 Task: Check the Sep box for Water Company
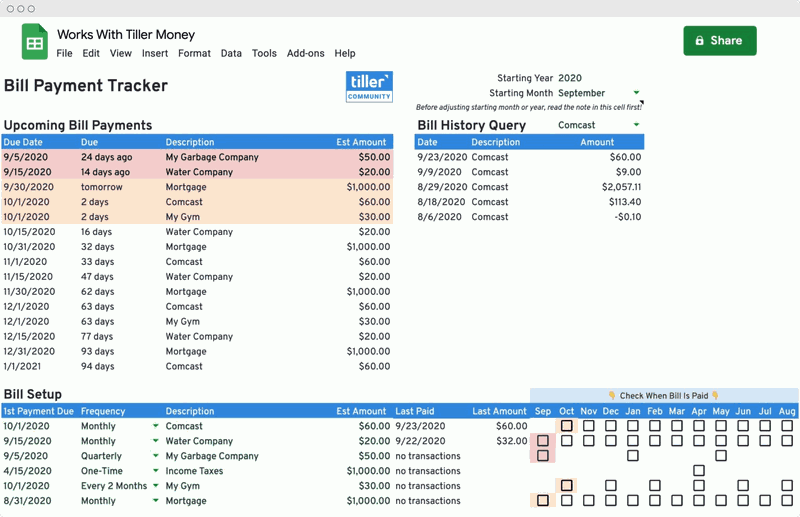[543, 440]
